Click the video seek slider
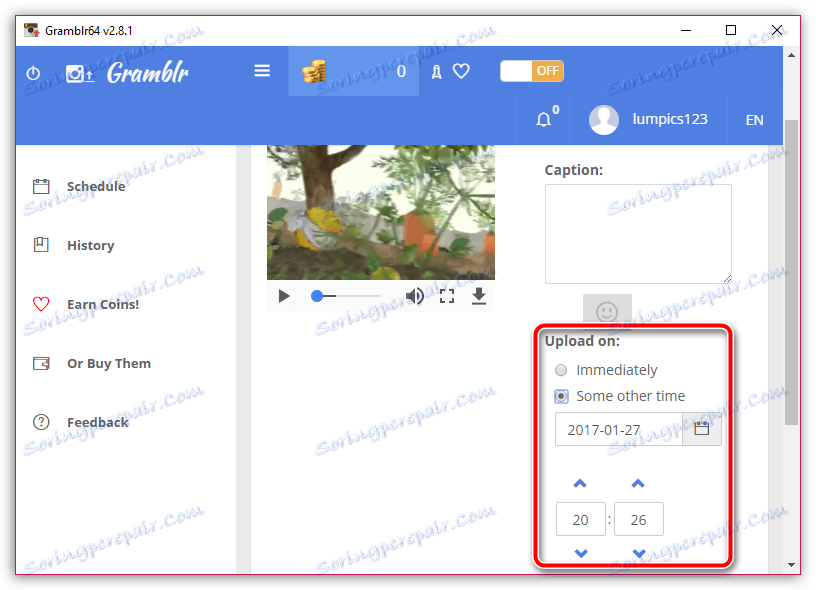 (346, 296)
